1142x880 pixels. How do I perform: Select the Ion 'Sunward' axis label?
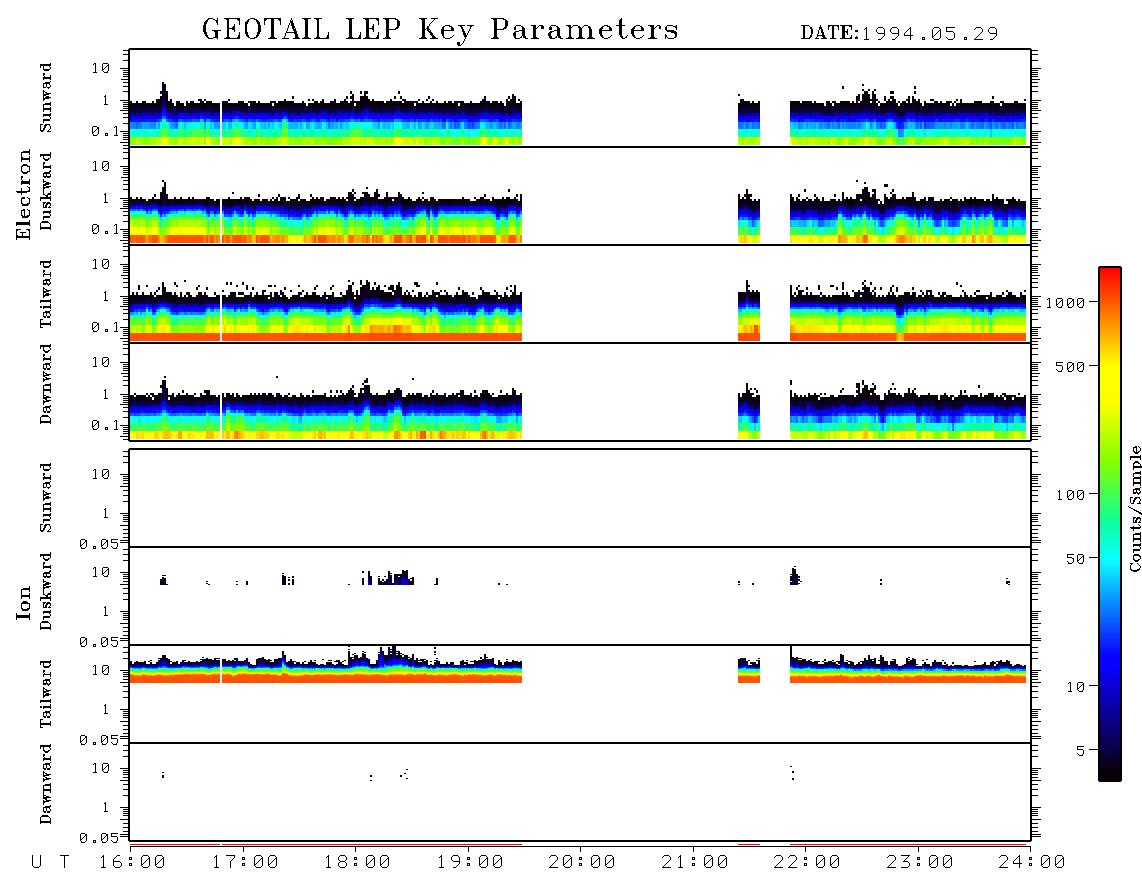(46, 498)
